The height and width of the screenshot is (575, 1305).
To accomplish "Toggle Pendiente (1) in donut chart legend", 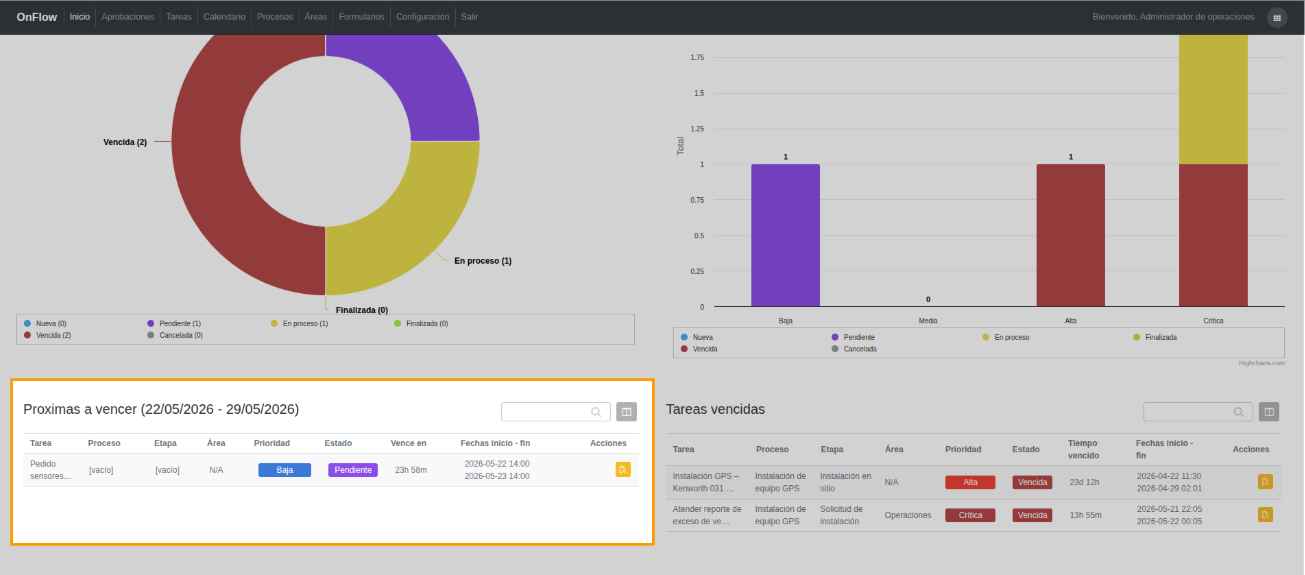I will coord(174,324).
